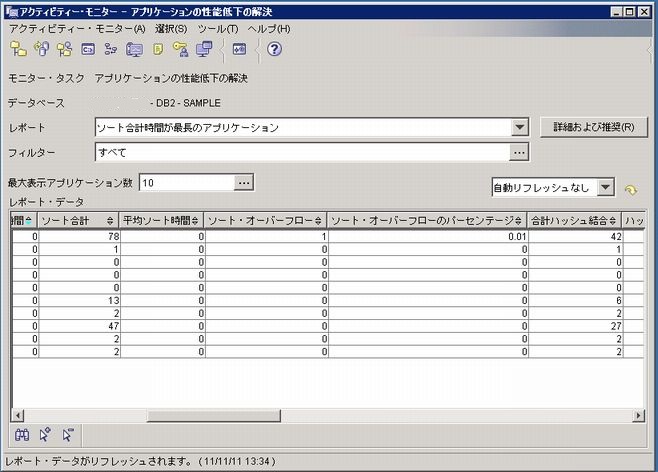This screenshot has width=658, height=472.
Task: Select the cell with value 42
Action: [x=575, y=236]
